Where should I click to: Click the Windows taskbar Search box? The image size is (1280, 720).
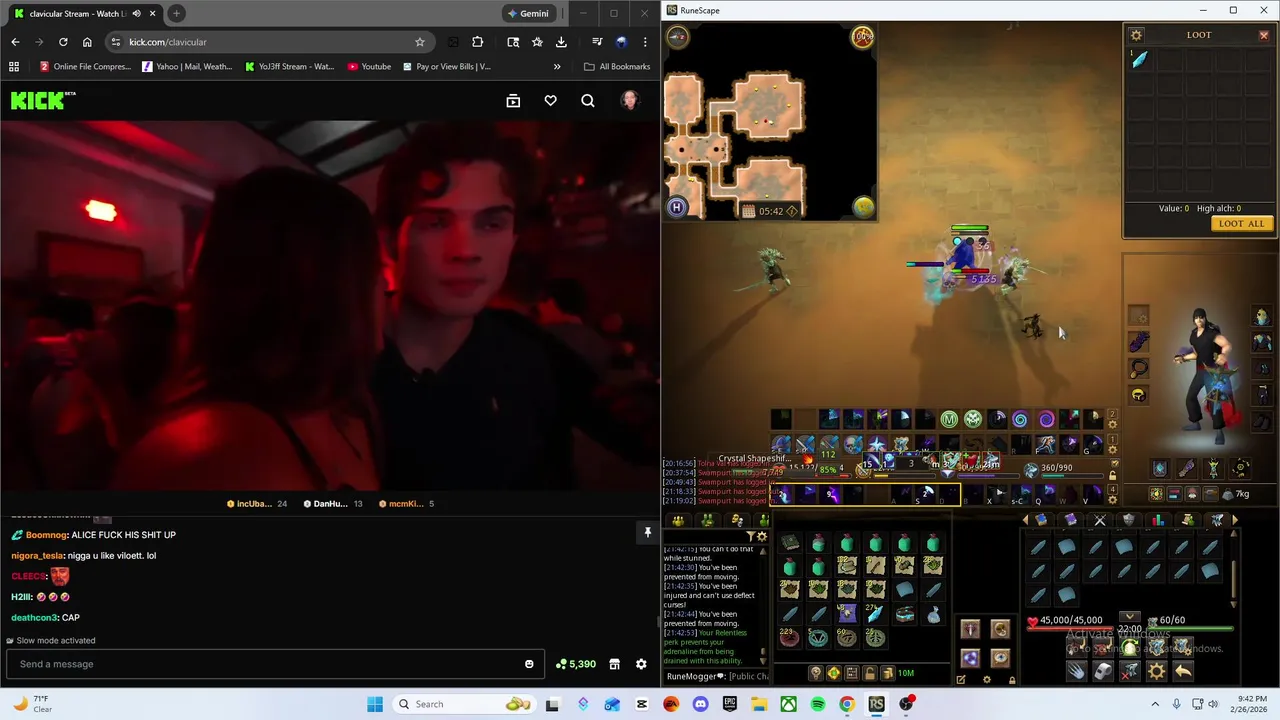(463, 704)
